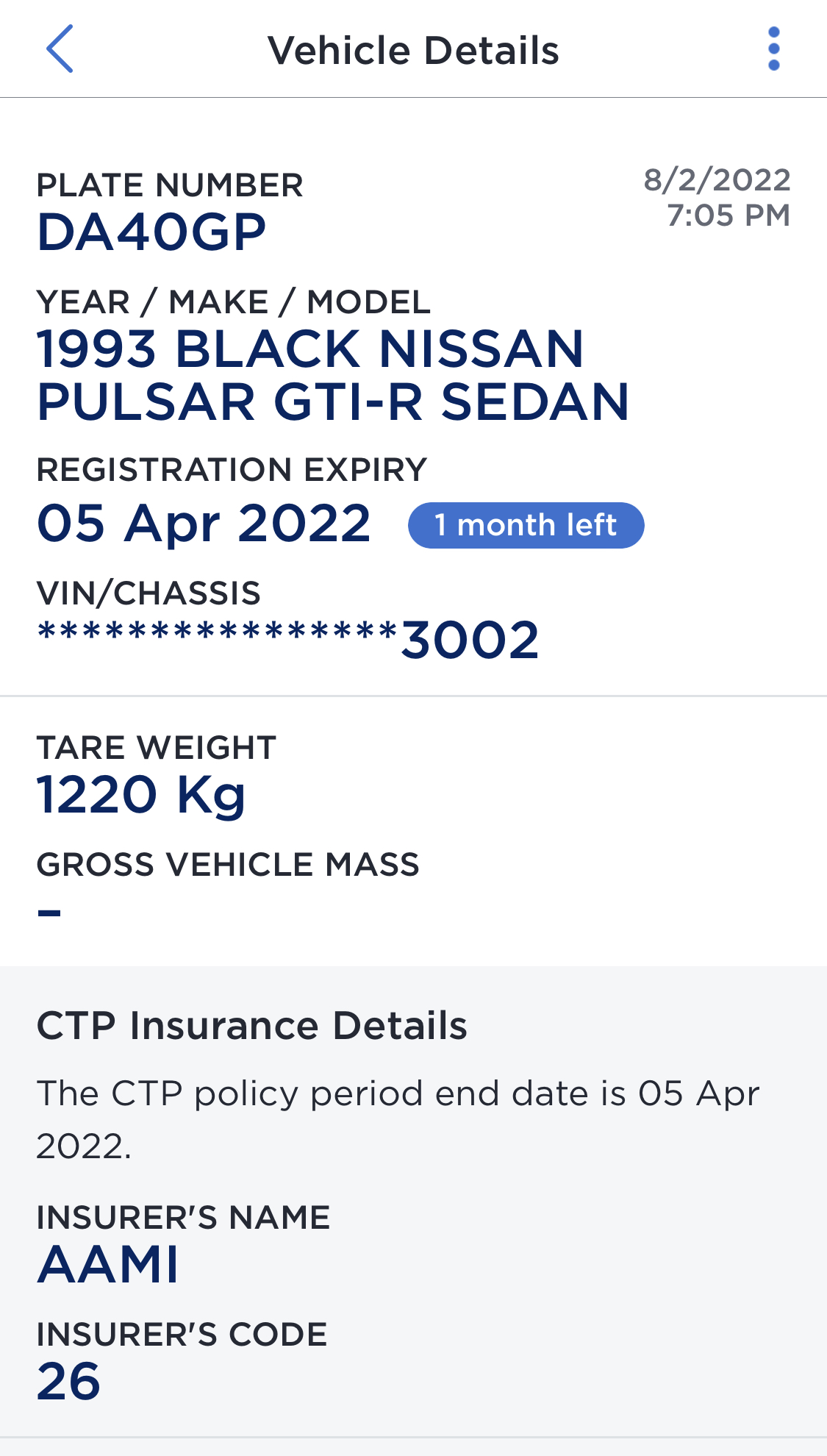The width and height of the screenshot is (827, 1456).
Task: Tap the 8/2/2022 7:05 PM timestamp
Action: [x=717, y=197]
